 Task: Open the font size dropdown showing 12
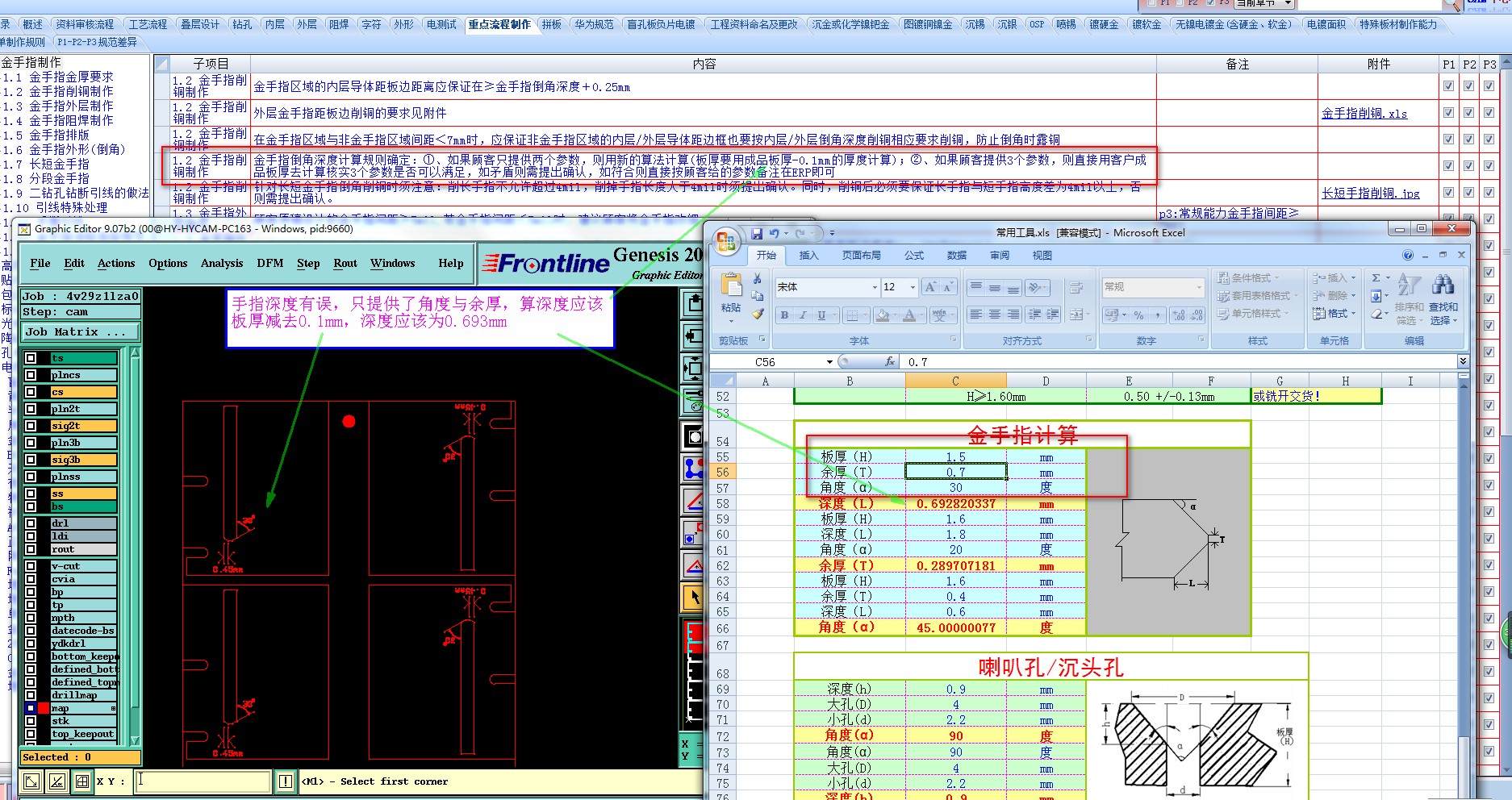tap(913, 287)
